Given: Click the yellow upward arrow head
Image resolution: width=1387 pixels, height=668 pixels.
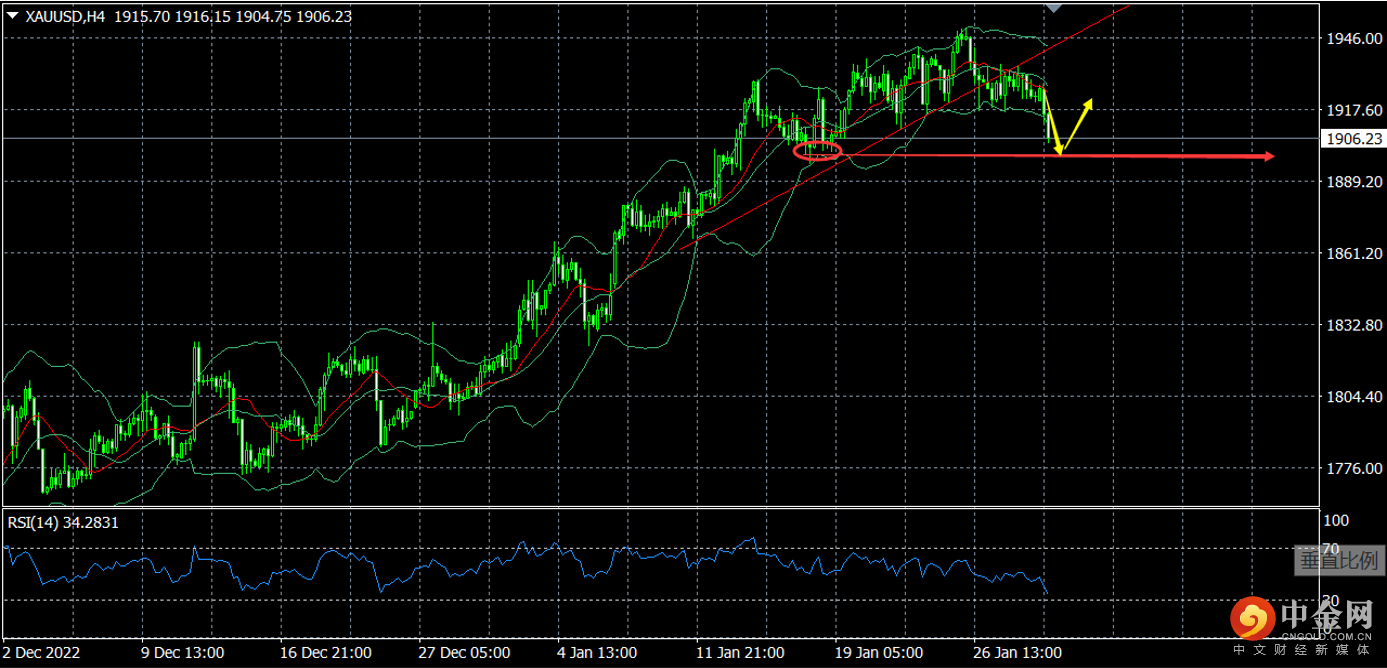Looking at the screenshot, I should pyautogui.click(x=1089, y=102).
